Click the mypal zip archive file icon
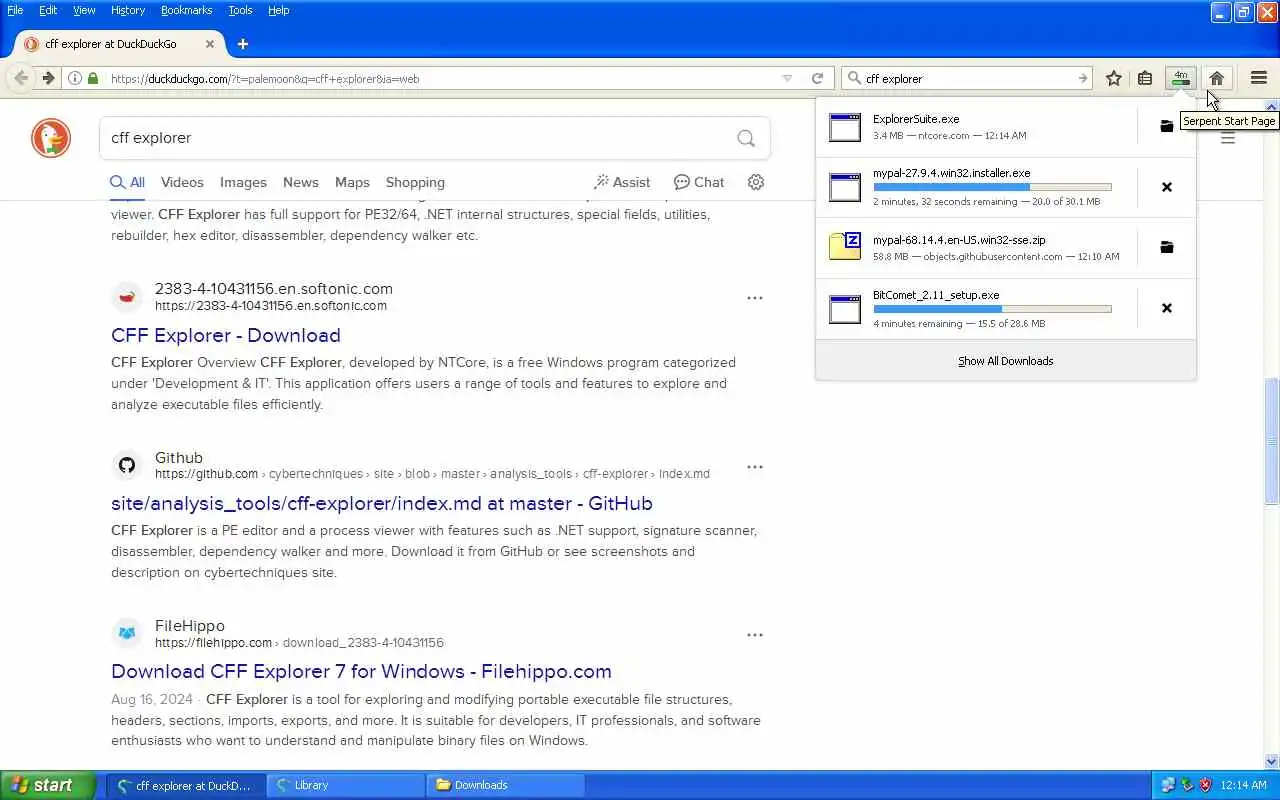The image size is (1280, 800). click(845, 247)
